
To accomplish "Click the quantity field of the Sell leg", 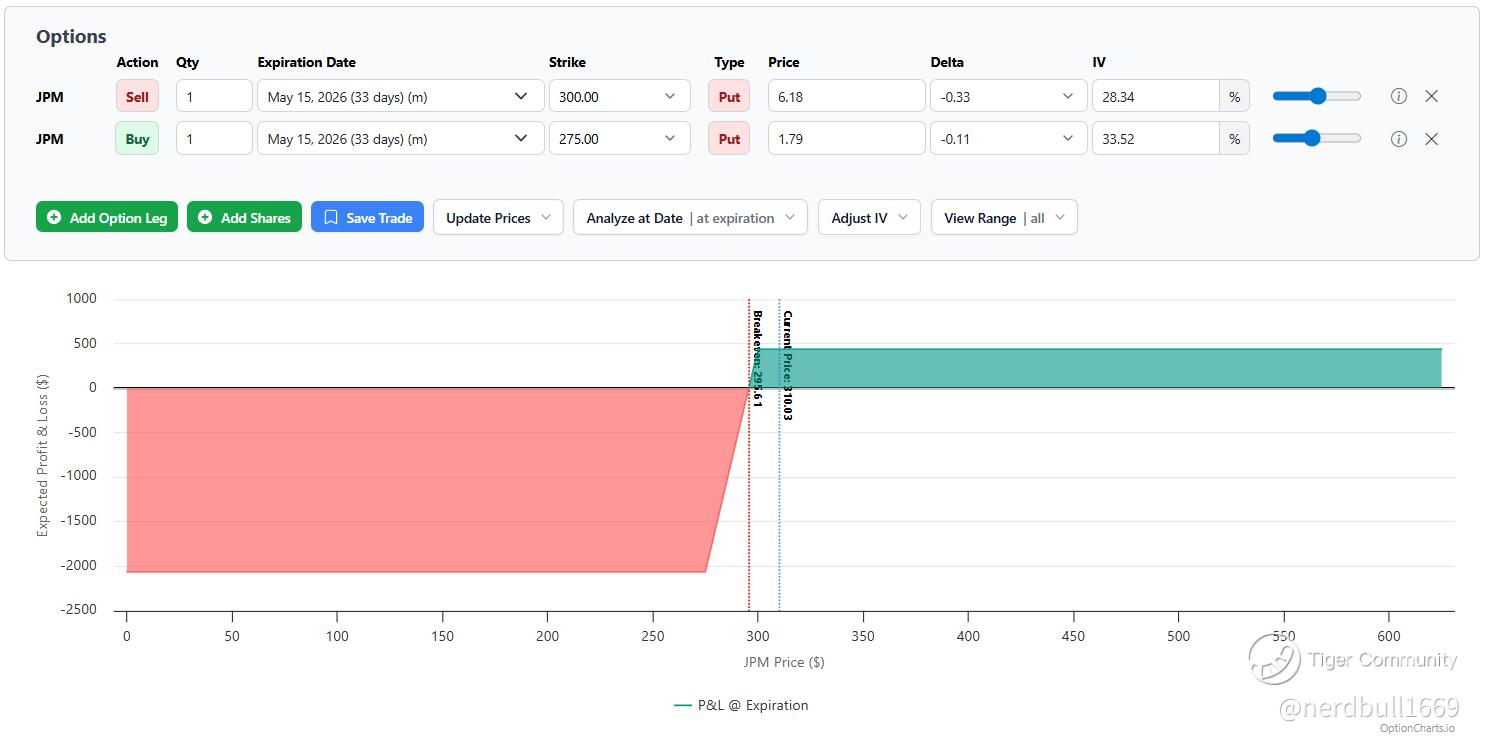I will pyautogui.click(x=214, y=97).
